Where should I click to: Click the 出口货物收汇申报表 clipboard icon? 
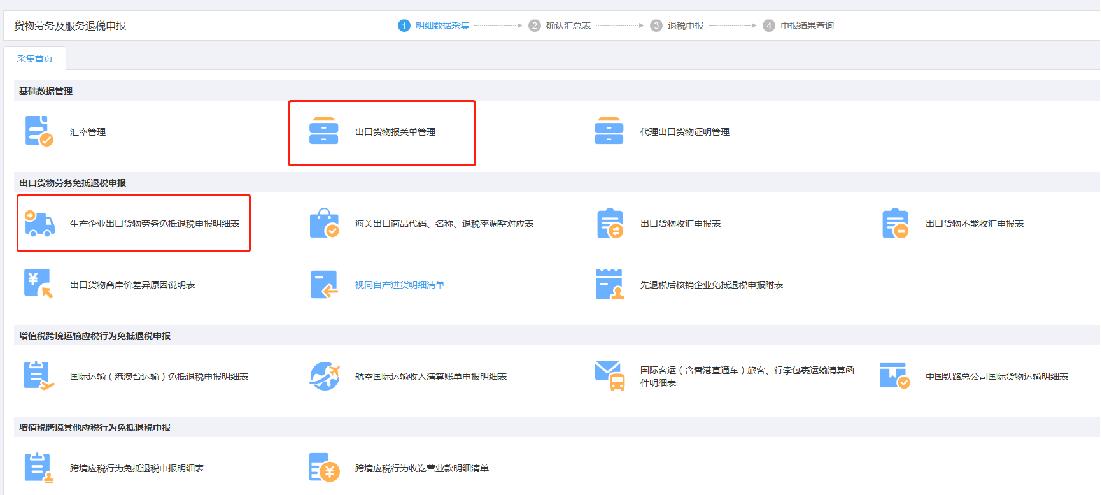click(609, 223)
